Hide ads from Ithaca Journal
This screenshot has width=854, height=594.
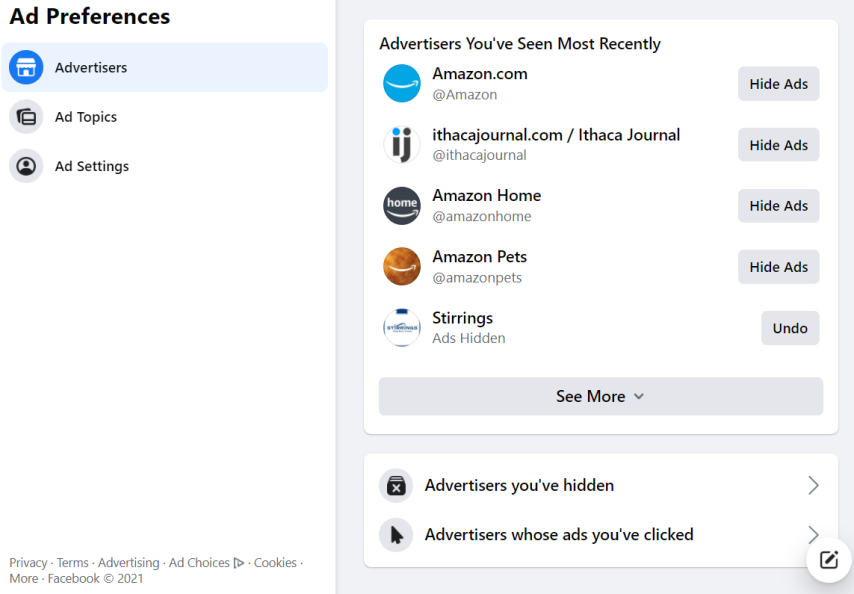[779, 145]
